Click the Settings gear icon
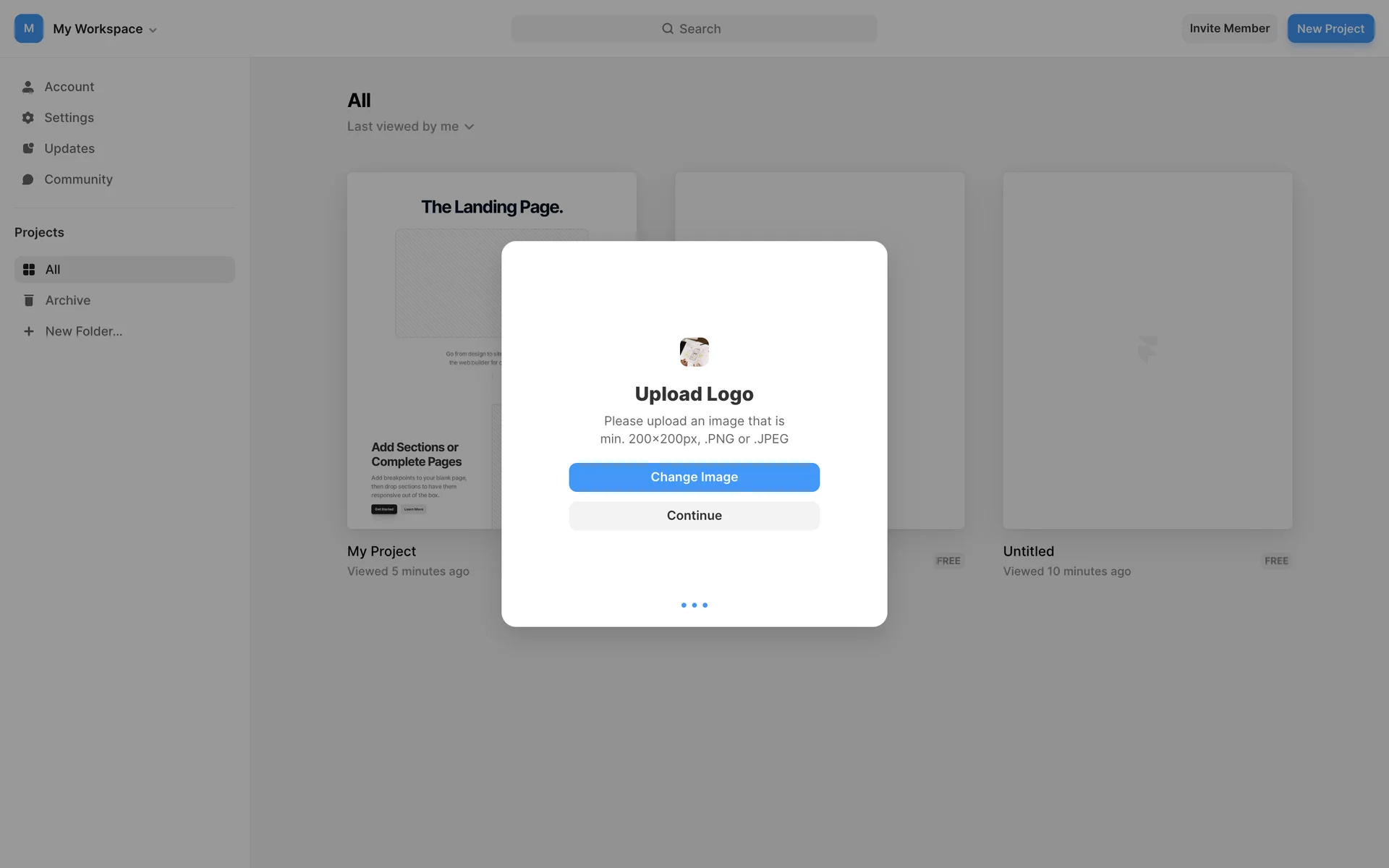The image size is (1389, 868). click(x=28, y=118)
